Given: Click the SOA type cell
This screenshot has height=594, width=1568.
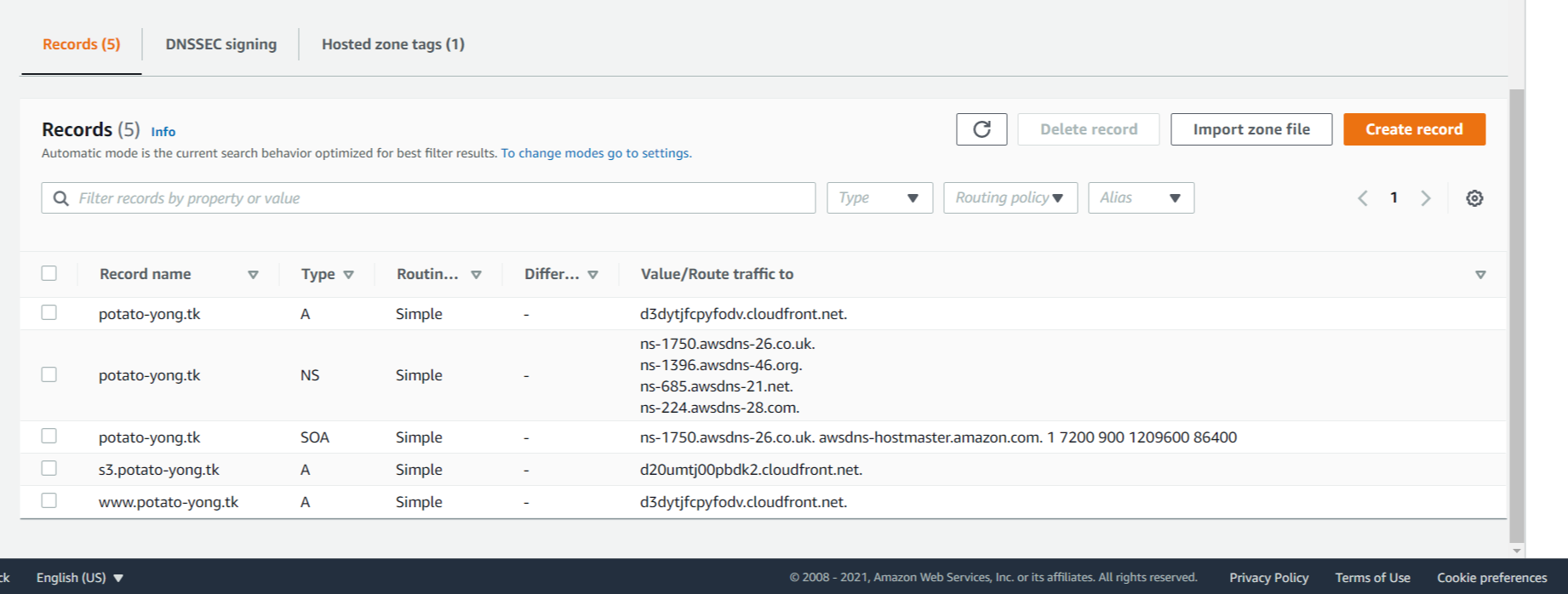Looking at the screenshot, I should [315, 437].
